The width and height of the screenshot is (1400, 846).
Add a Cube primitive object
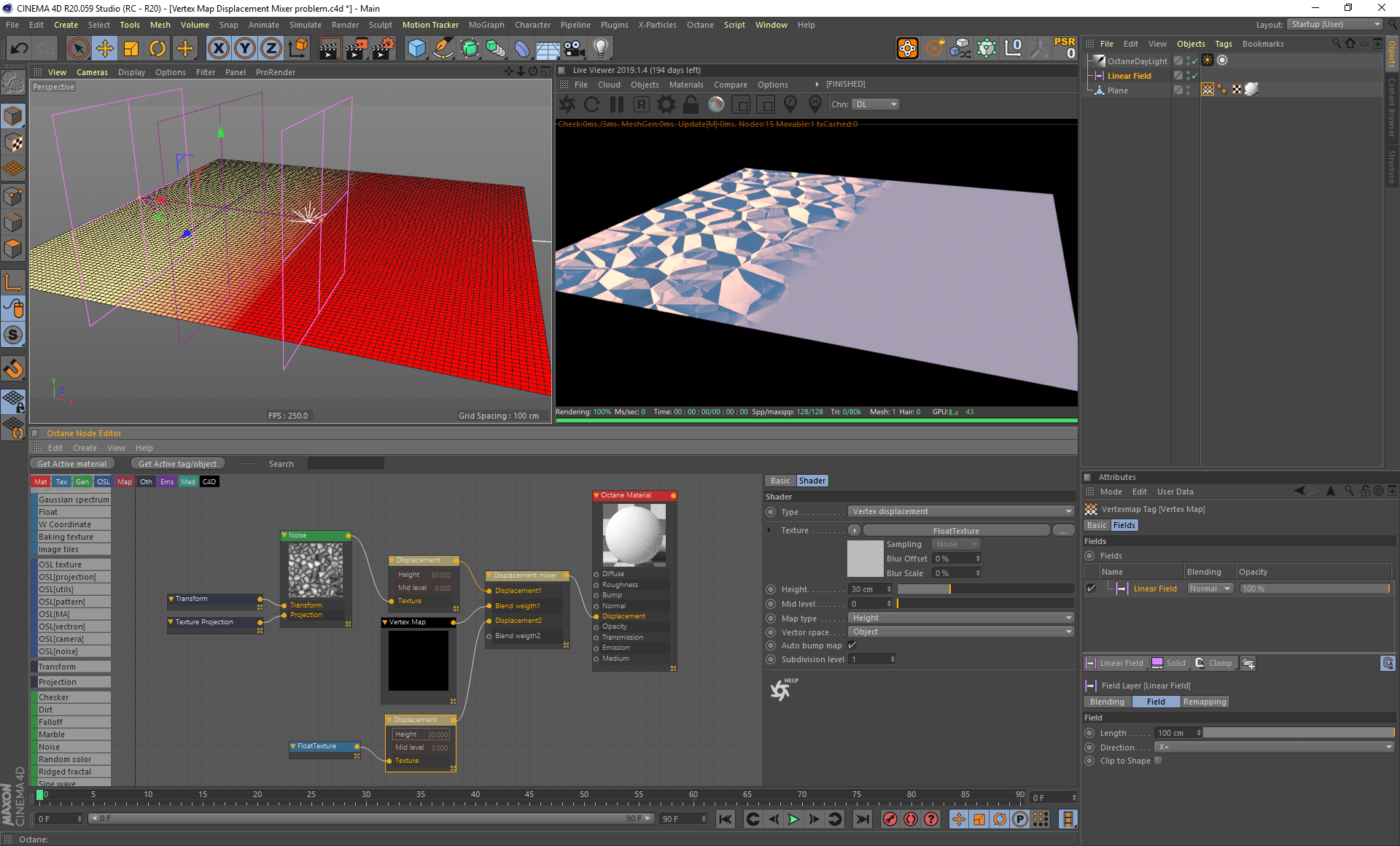tap(416, 49)
